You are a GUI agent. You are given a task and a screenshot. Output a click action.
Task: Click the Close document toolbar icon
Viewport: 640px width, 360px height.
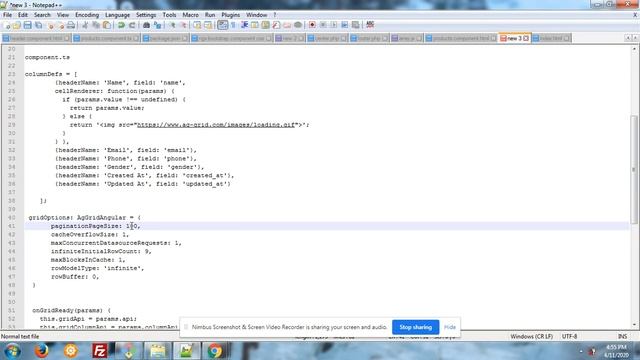(x=50, y=25)
